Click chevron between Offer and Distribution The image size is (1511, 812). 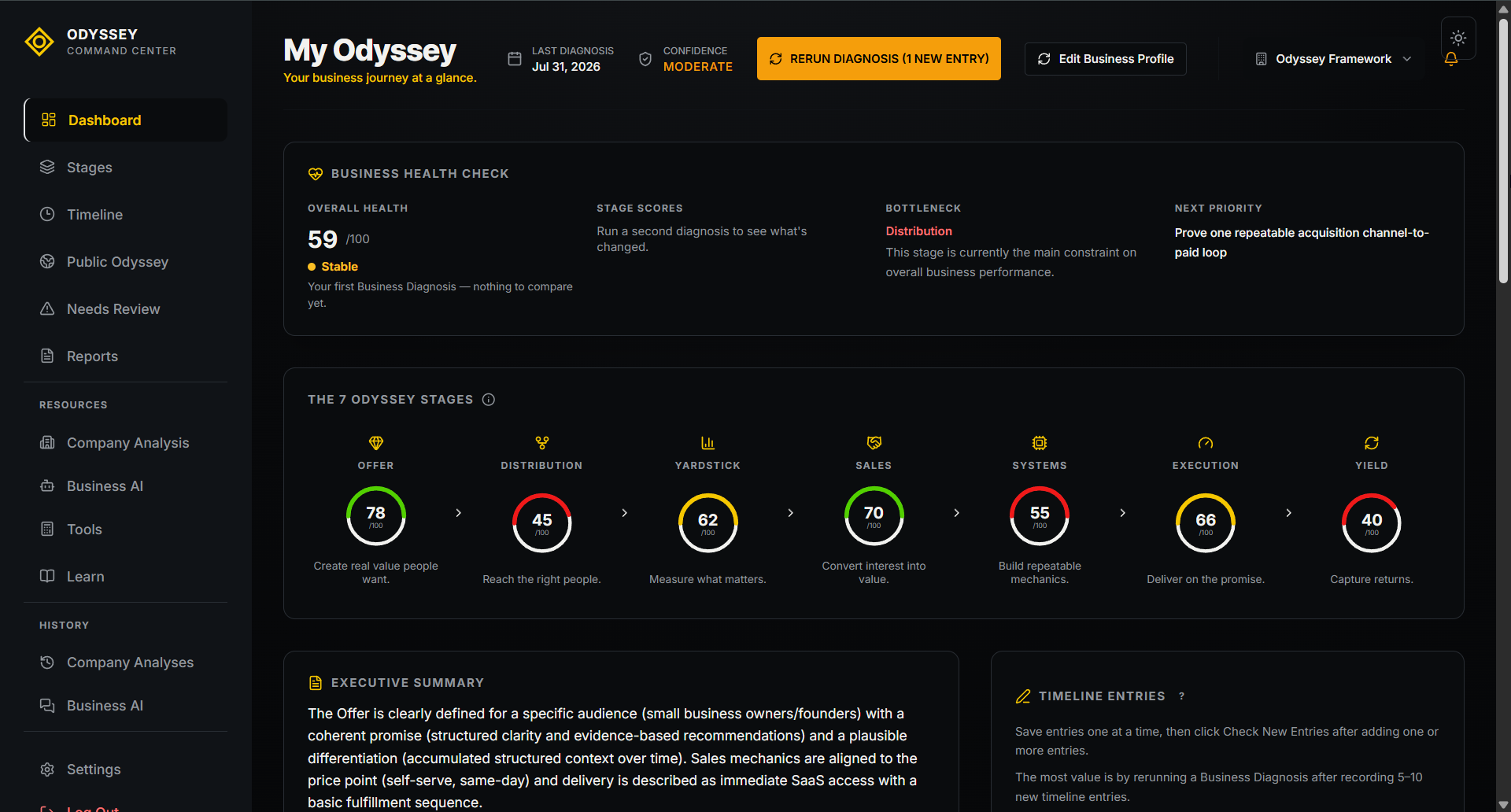[x=459, y=513]
